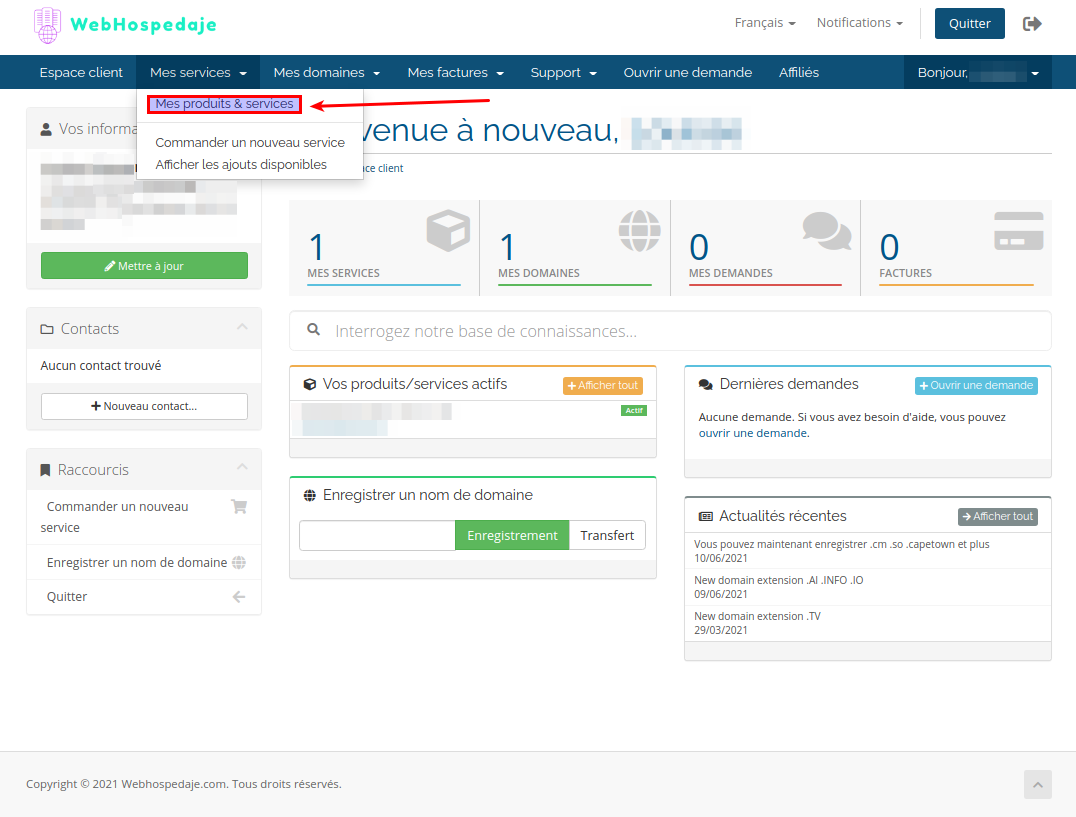Image resolution: width=1076 pixels, height=817 pixels.
Task: Open the Mes domaines dropdown menu
Action: click(327, 72)
